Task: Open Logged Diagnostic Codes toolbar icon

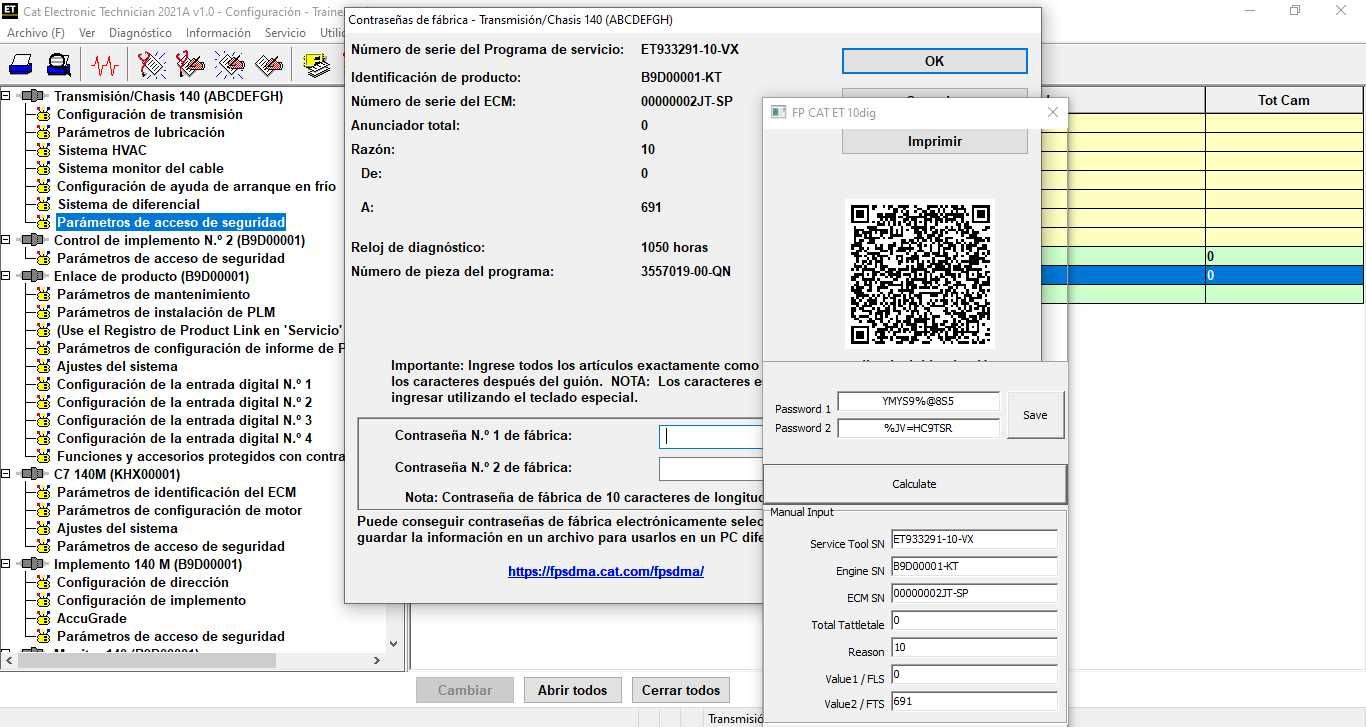Action: tap(190, 66)
